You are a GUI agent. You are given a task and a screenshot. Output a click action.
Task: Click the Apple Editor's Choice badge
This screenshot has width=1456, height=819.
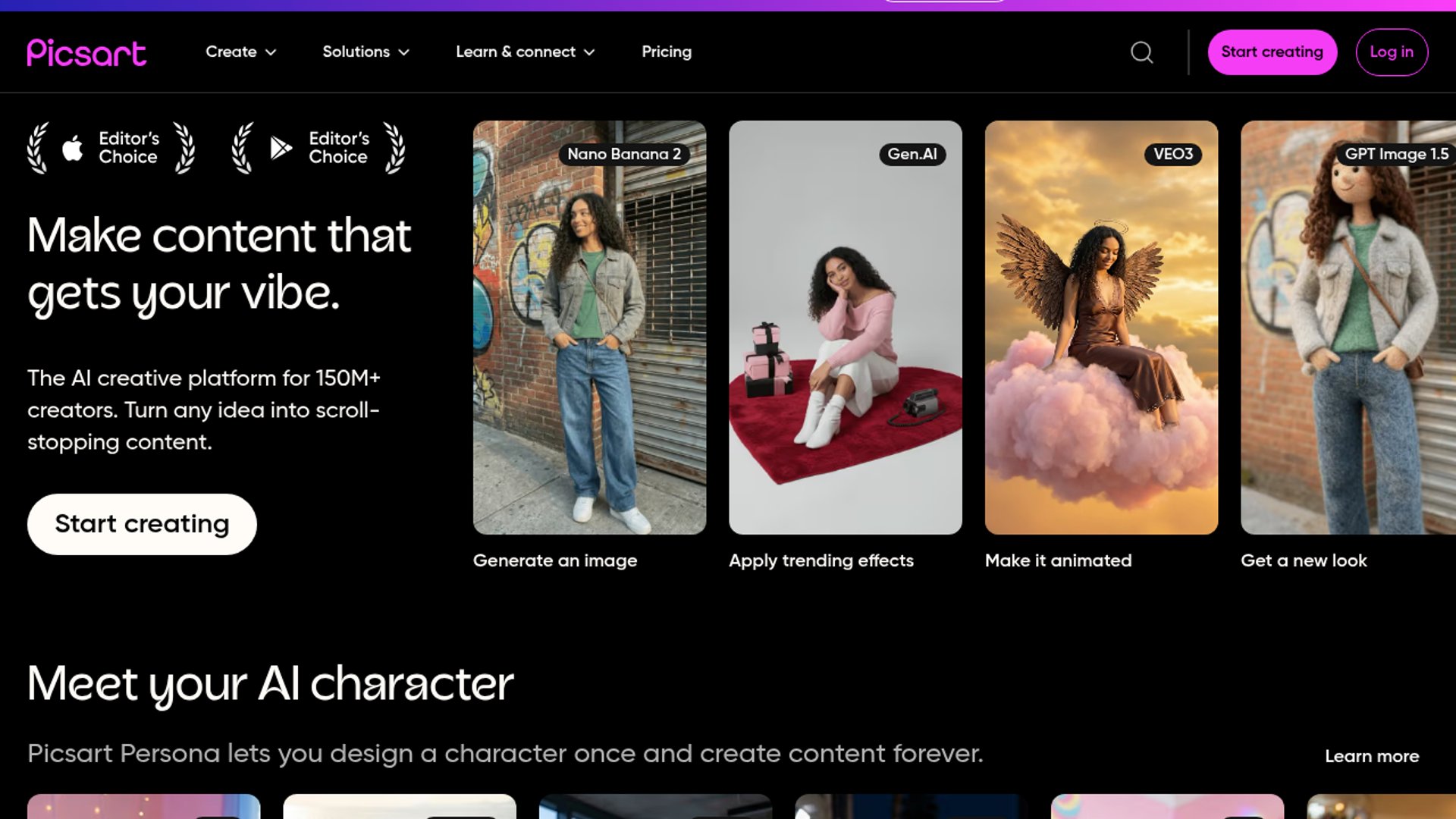[111, 148]
